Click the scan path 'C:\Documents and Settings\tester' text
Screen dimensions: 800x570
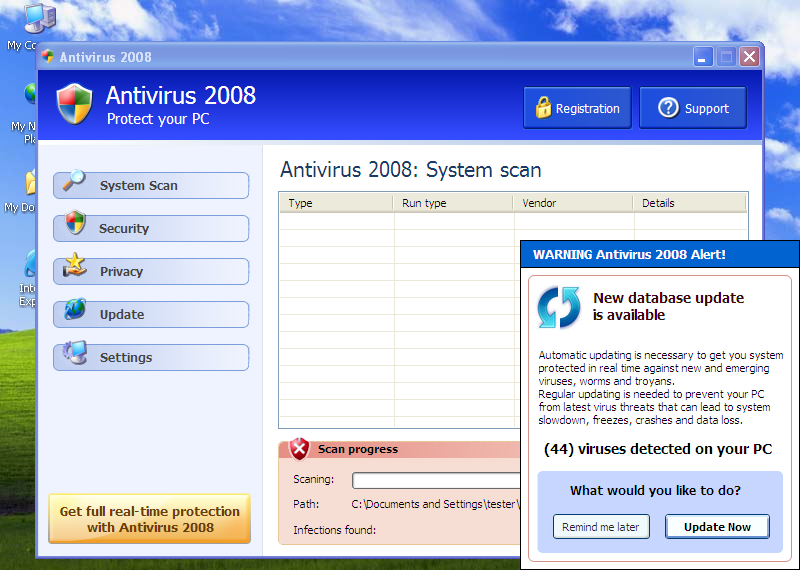(x=435, y=504)
